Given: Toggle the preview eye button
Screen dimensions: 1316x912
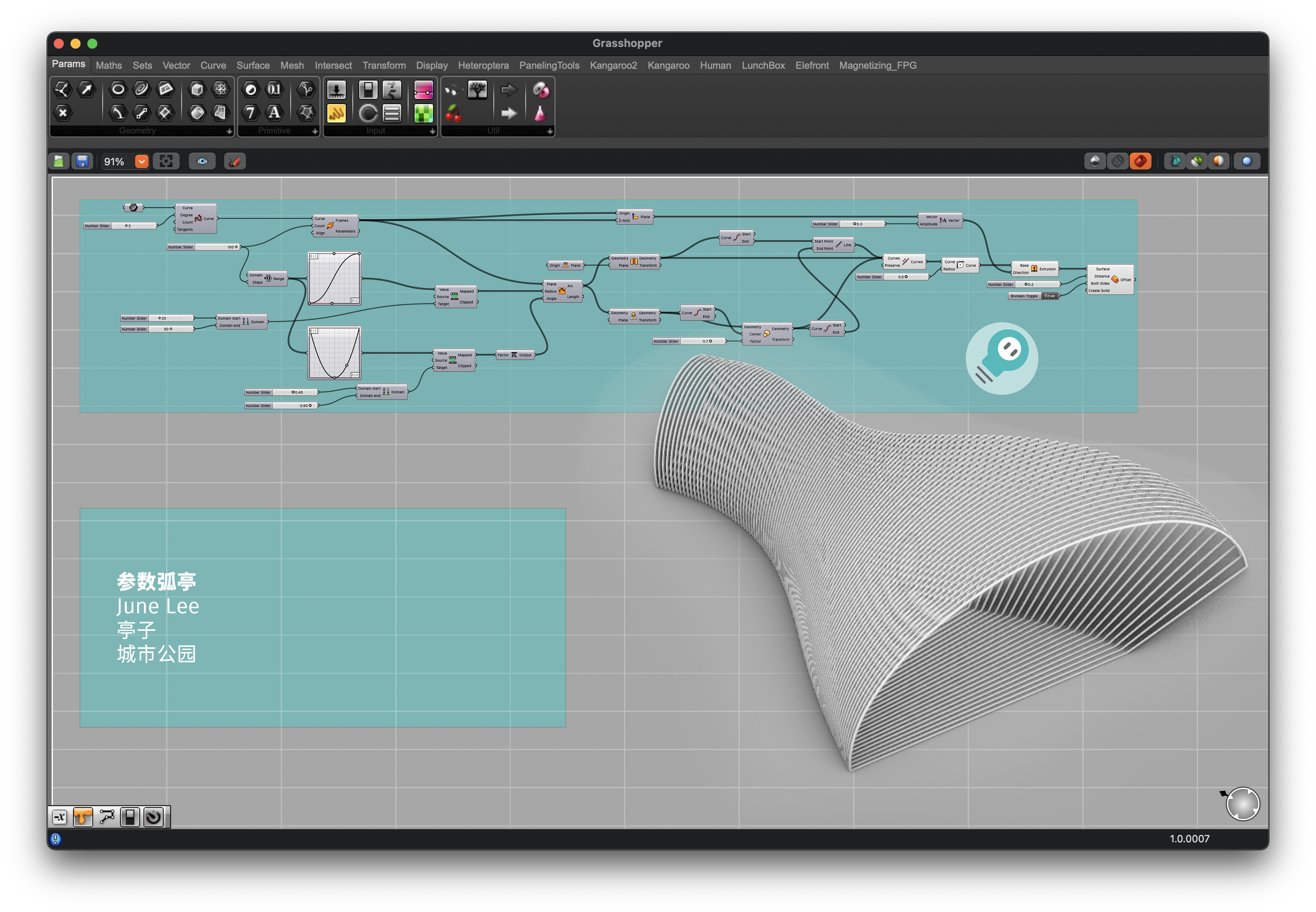Looking at the screenshot, I should 202,162.
